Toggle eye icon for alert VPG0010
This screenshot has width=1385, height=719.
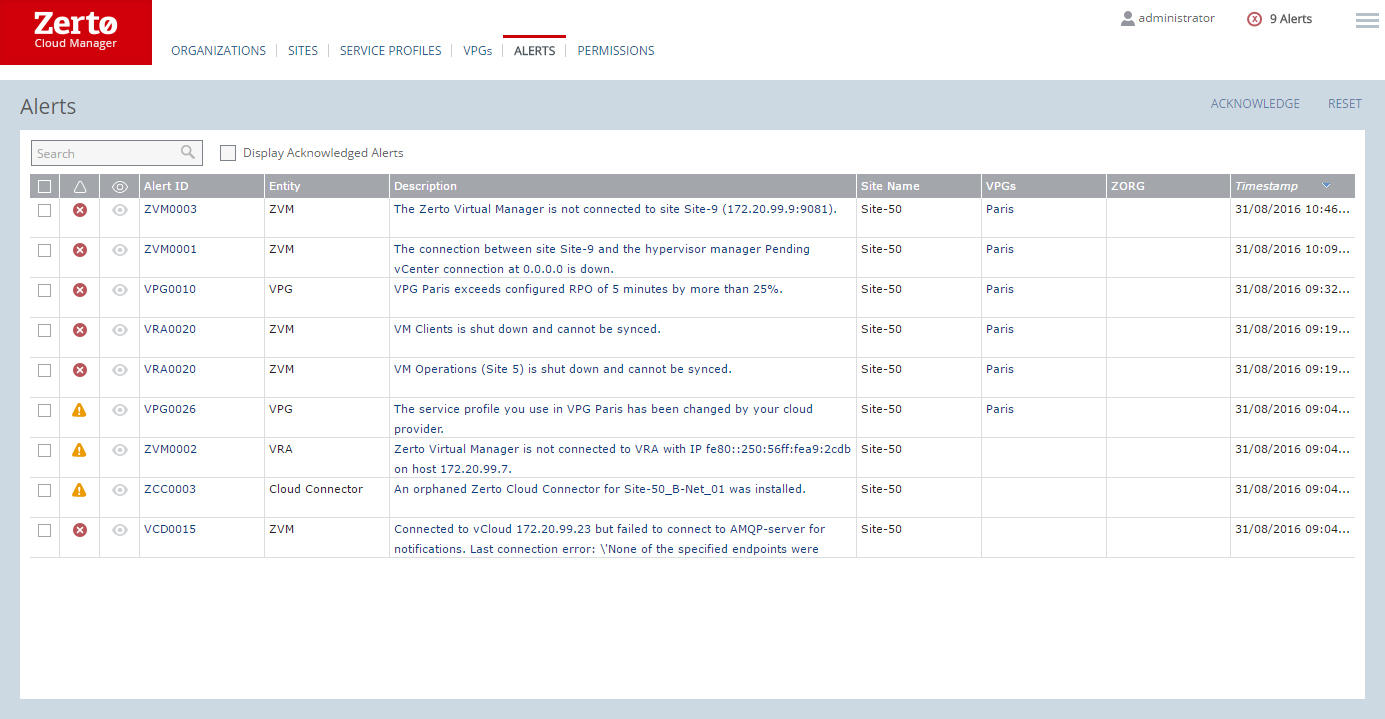tap(120, 290)
